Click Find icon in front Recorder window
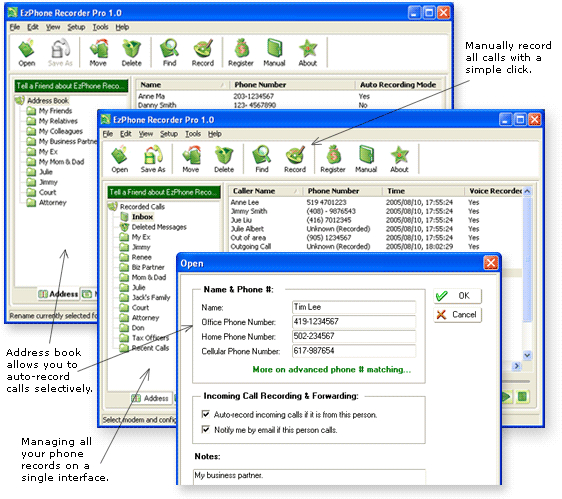The height and width of the screenshot is (499, 562). pyautogui.click(x=262, y=159)
